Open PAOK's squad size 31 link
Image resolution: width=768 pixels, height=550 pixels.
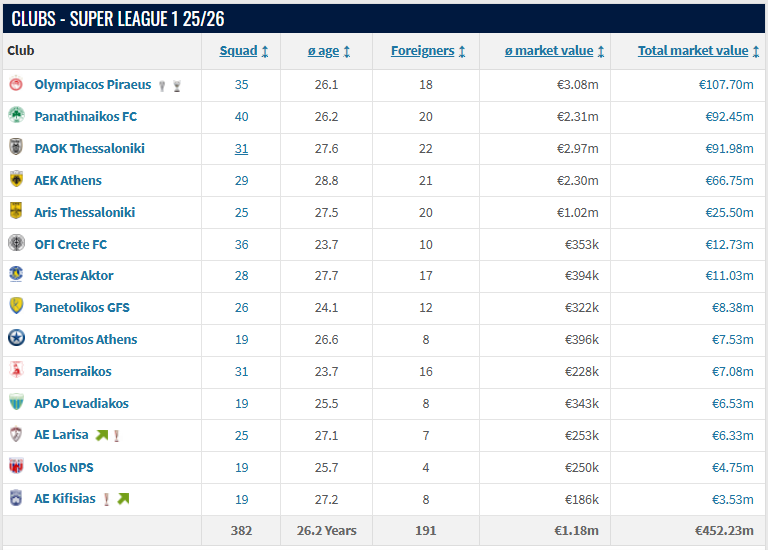pyautogui.click(x=241, y=148)
